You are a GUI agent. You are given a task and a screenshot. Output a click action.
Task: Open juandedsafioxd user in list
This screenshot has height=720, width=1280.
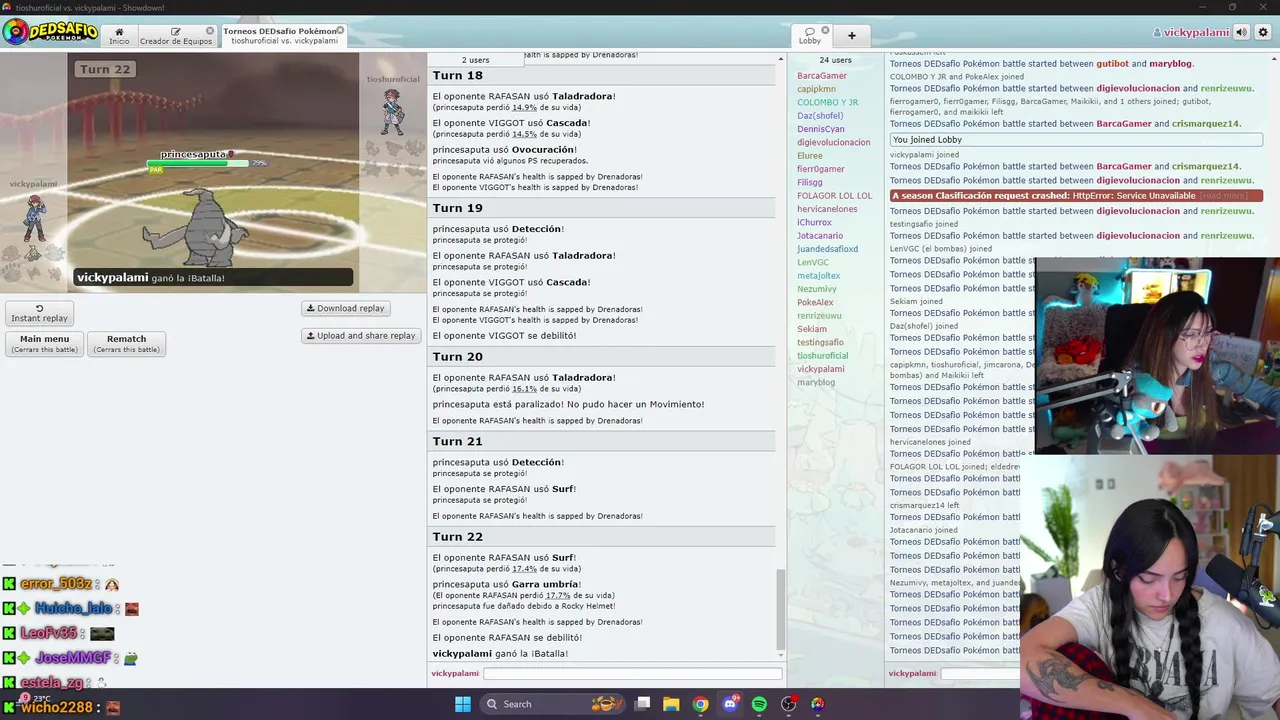pos(828,249)
